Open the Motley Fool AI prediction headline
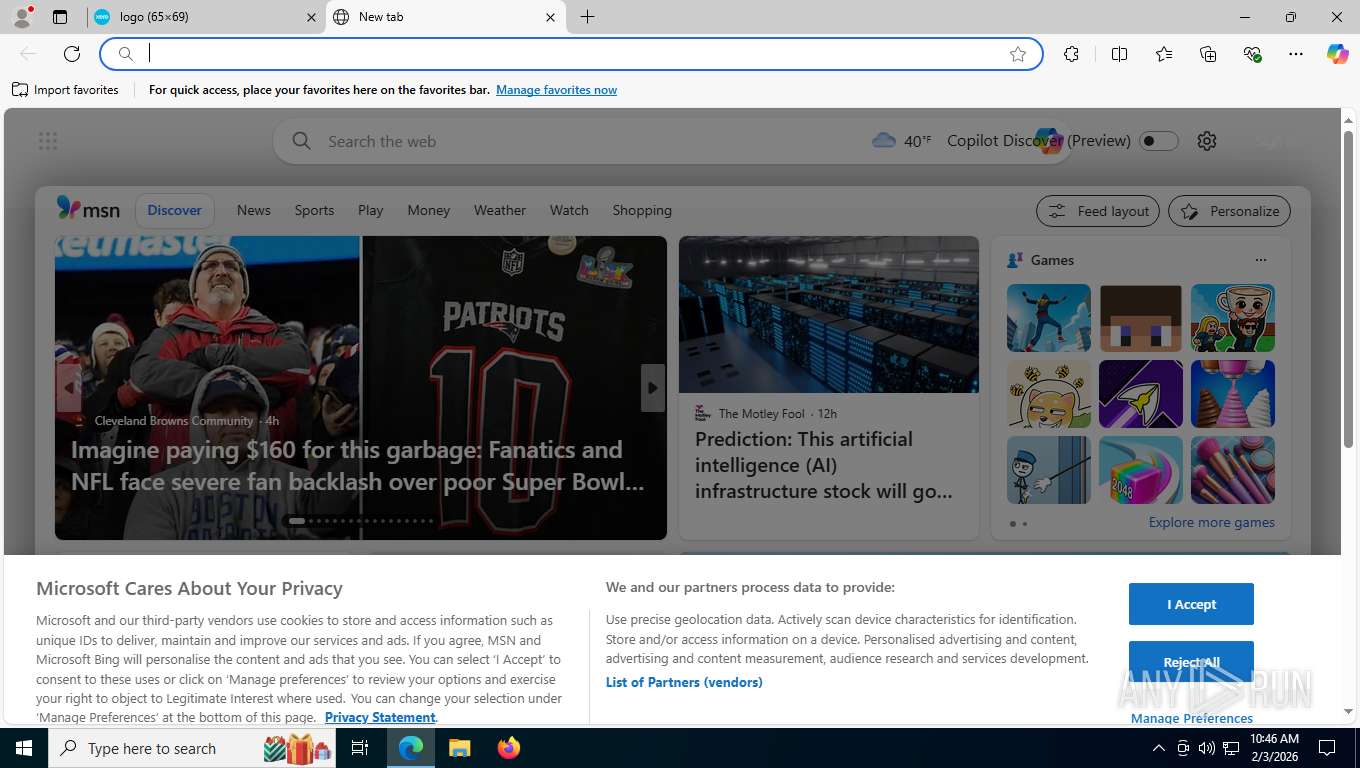This screenshot has height=768, width=1360. (824, 465)
